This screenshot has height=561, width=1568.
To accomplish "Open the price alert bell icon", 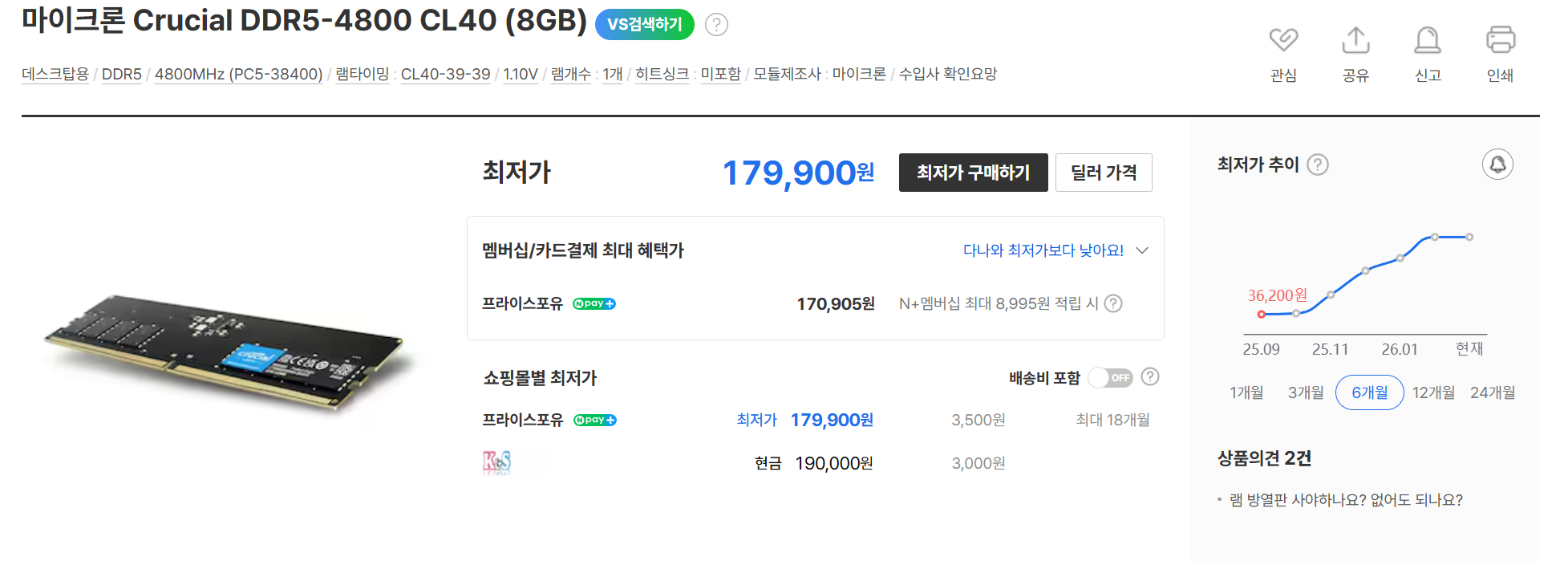I will 1497,165.
